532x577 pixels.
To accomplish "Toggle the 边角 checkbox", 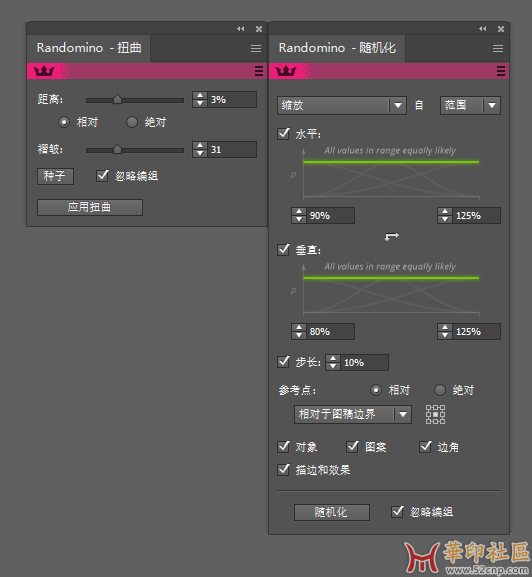I will tap(425, 447).
